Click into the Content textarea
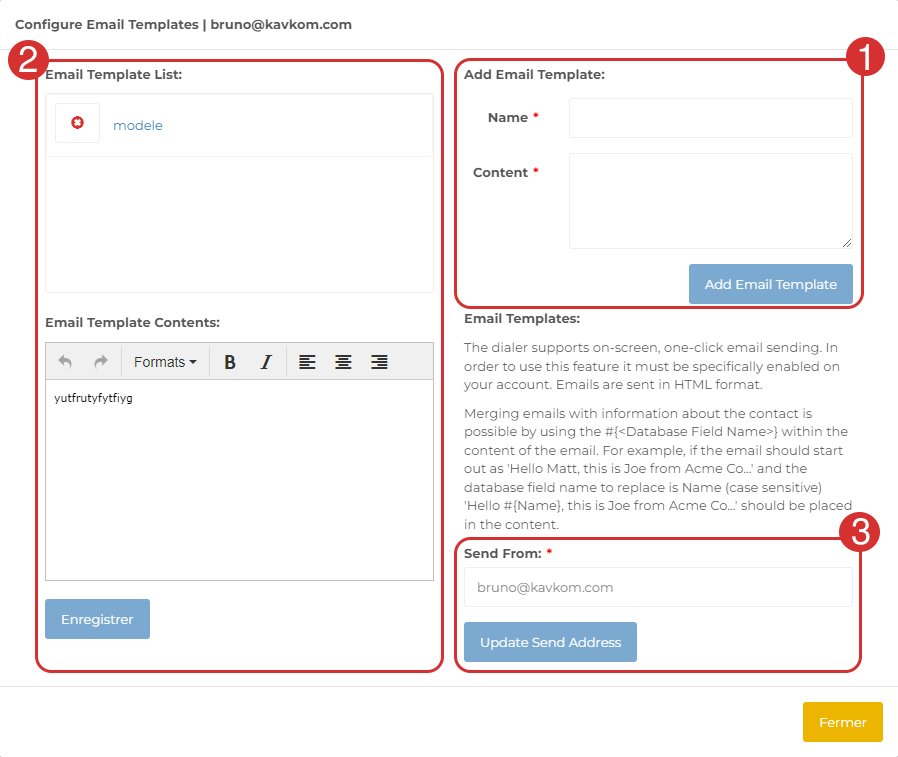 point(710,200)
